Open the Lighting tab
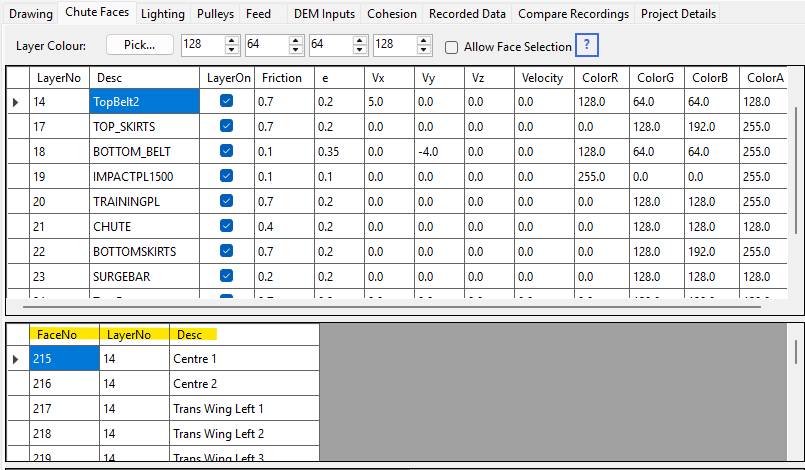Viewport: 805px width, 470px height. (x=163, y=14)
